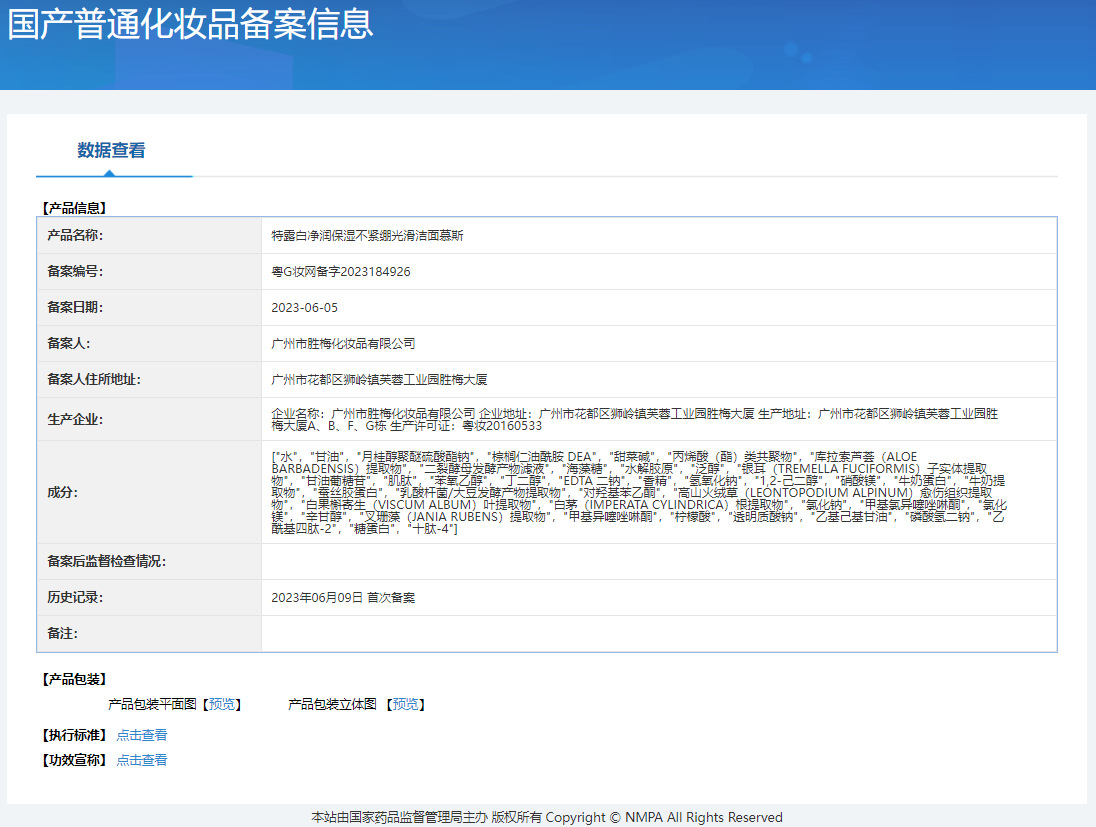Click the filing number 粤G妆网备字2023184926
The height and width of the screenshot is (827, 1096).
[x=341, y=272]
